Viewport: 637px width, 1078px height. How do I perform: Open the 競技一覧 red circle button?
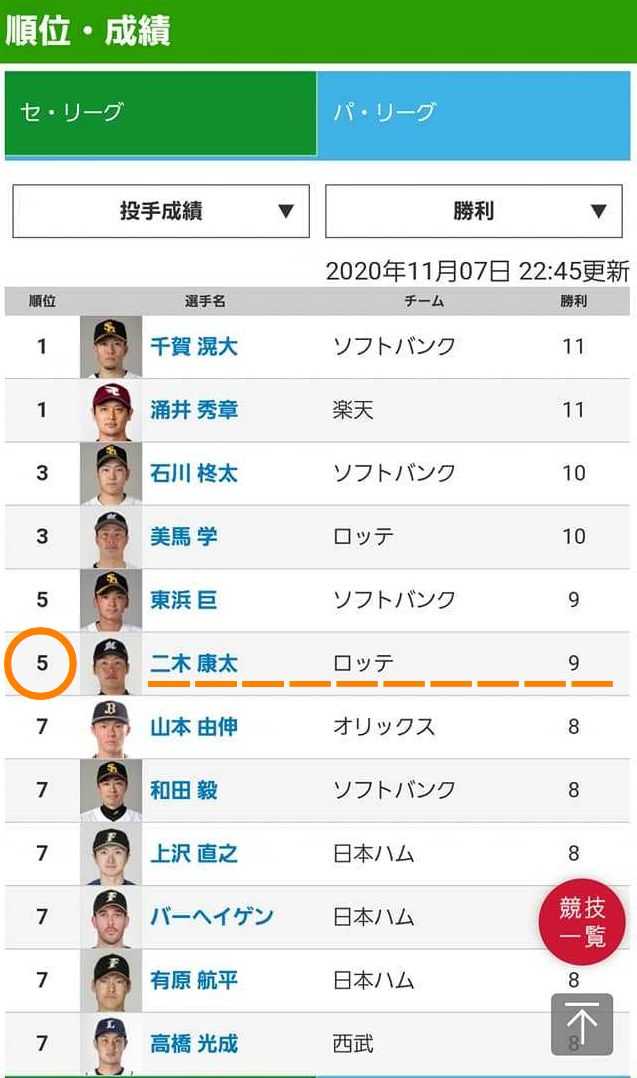click(582, 922)
